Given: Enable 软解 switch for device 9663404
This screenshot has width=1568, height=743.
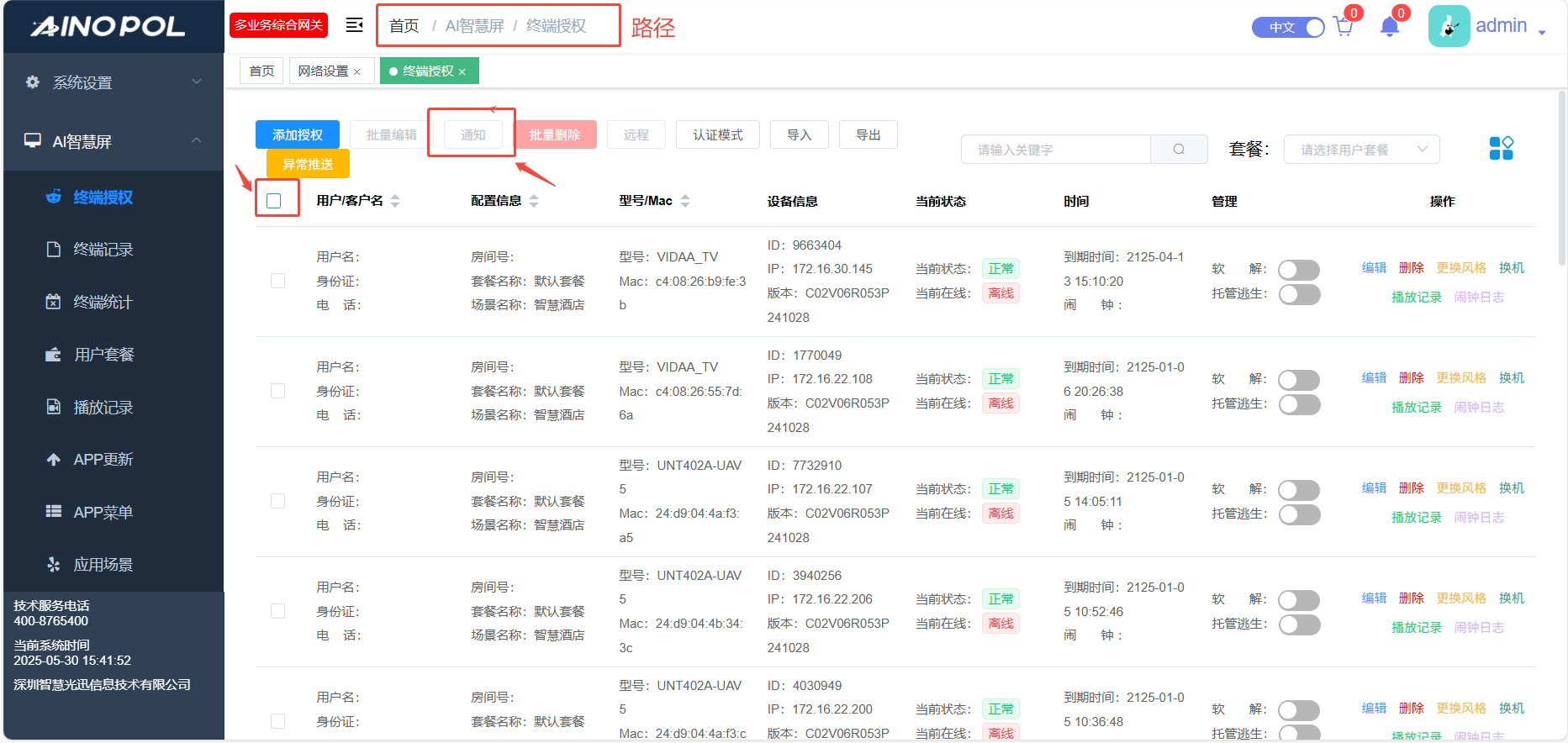Looking at the screenshot, I should [1299, 270].
